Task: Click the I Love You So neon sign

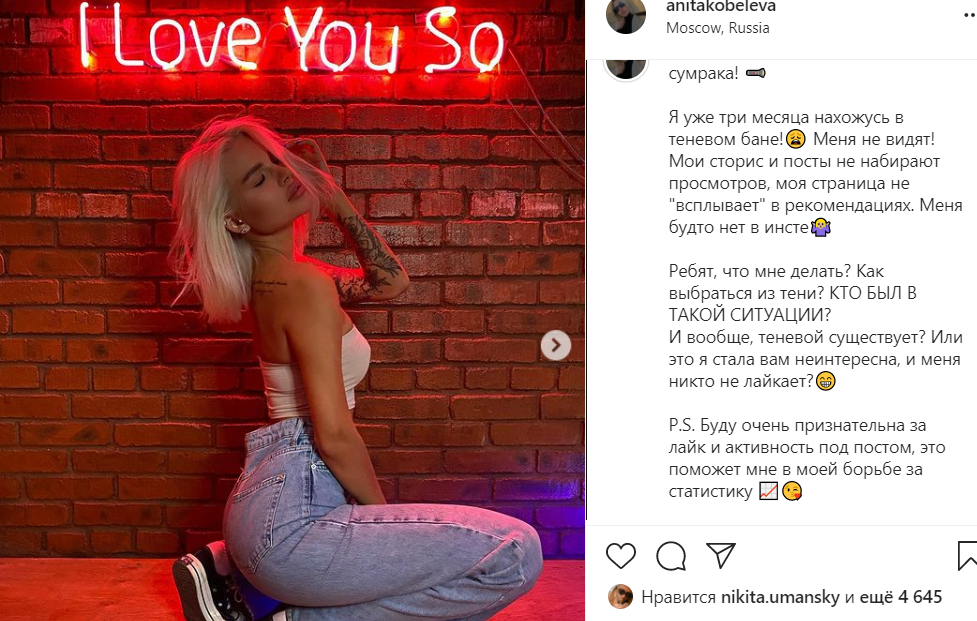Action: tap(292, 37)
